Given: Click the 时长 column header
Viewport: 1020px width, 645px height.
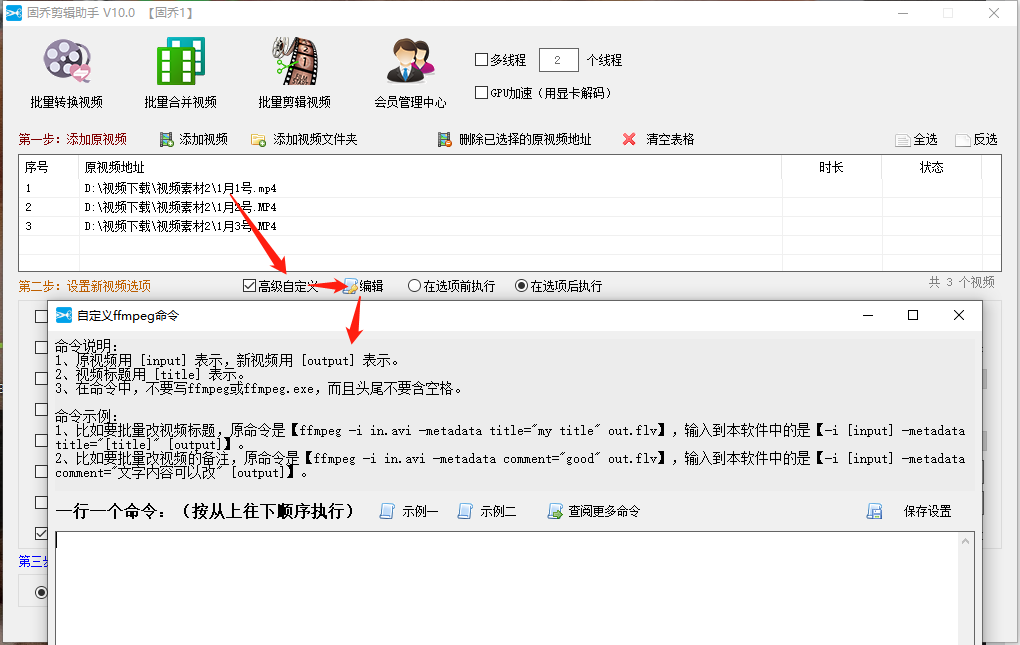Looking at the screenshot, I should (831, 167).
